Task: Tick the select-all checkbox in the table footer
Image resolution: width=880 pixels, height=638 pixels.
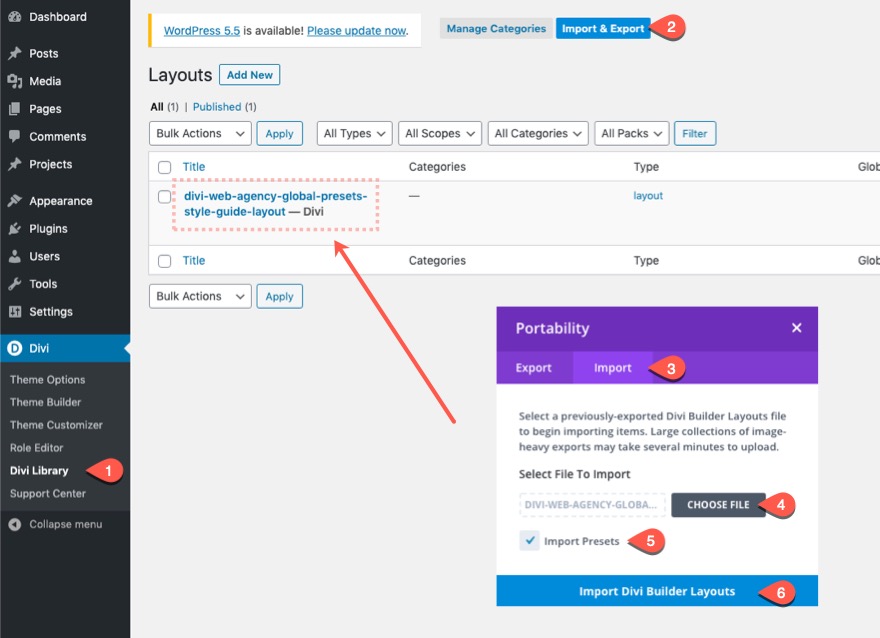Action: (164, 261)
